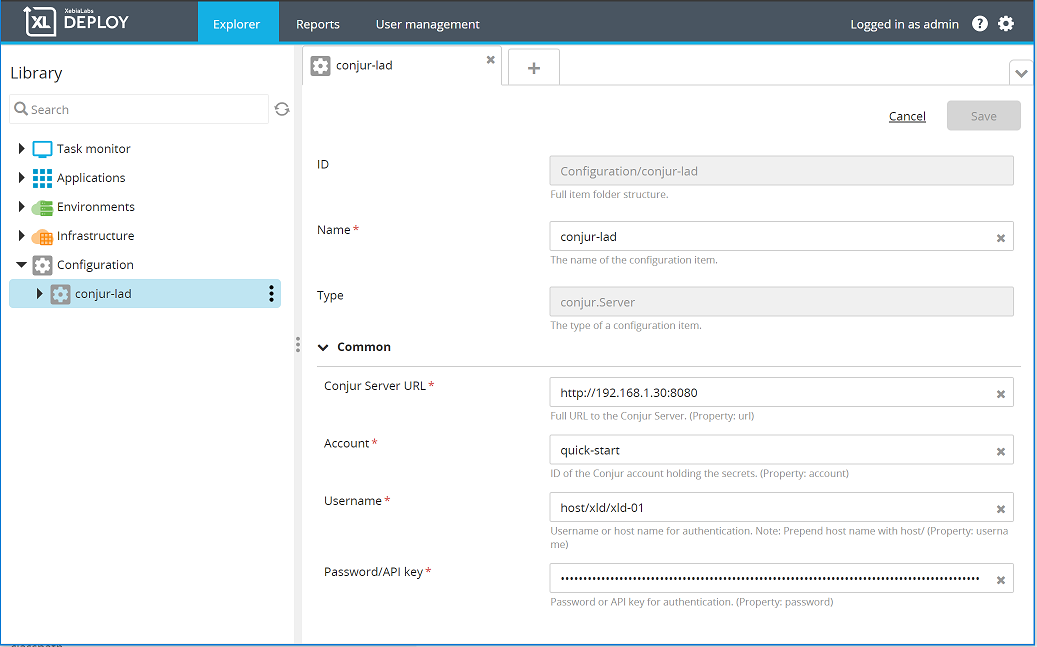Expand the Infrastructure node
Viewport: 1037px width, 647px height.
point(21,236)
